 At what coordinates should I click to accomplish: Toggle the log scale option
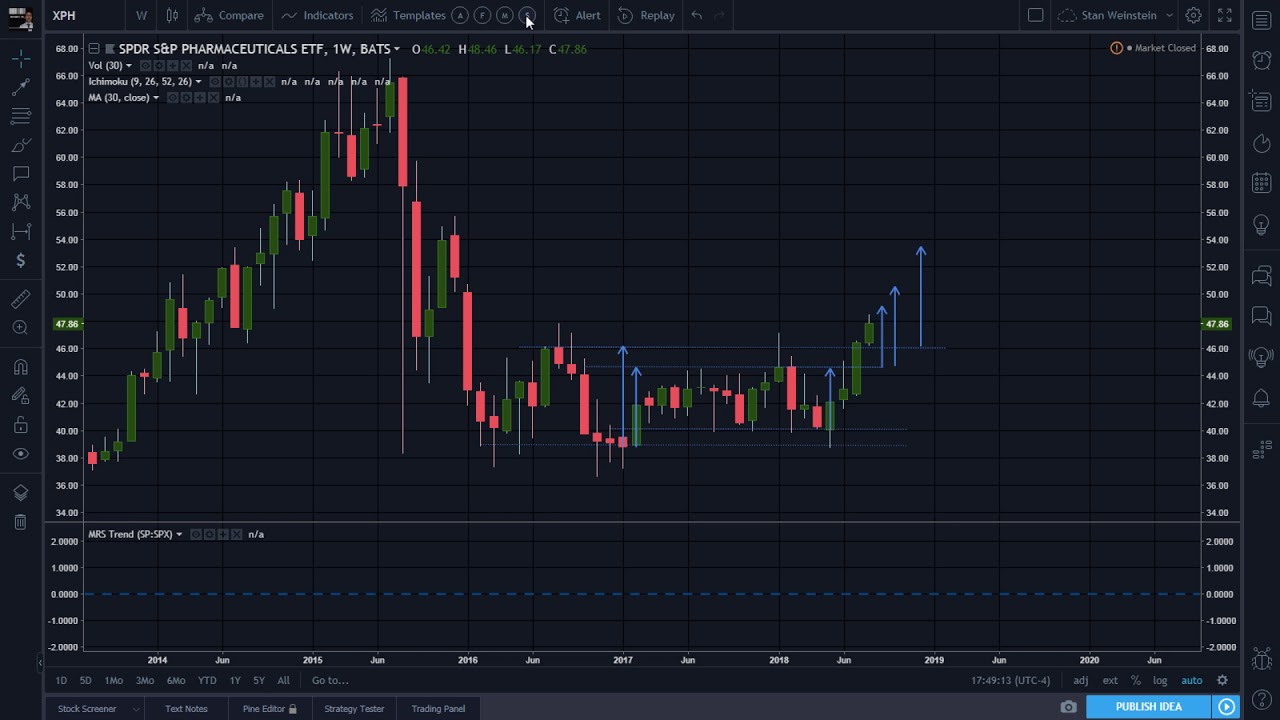1160,681
